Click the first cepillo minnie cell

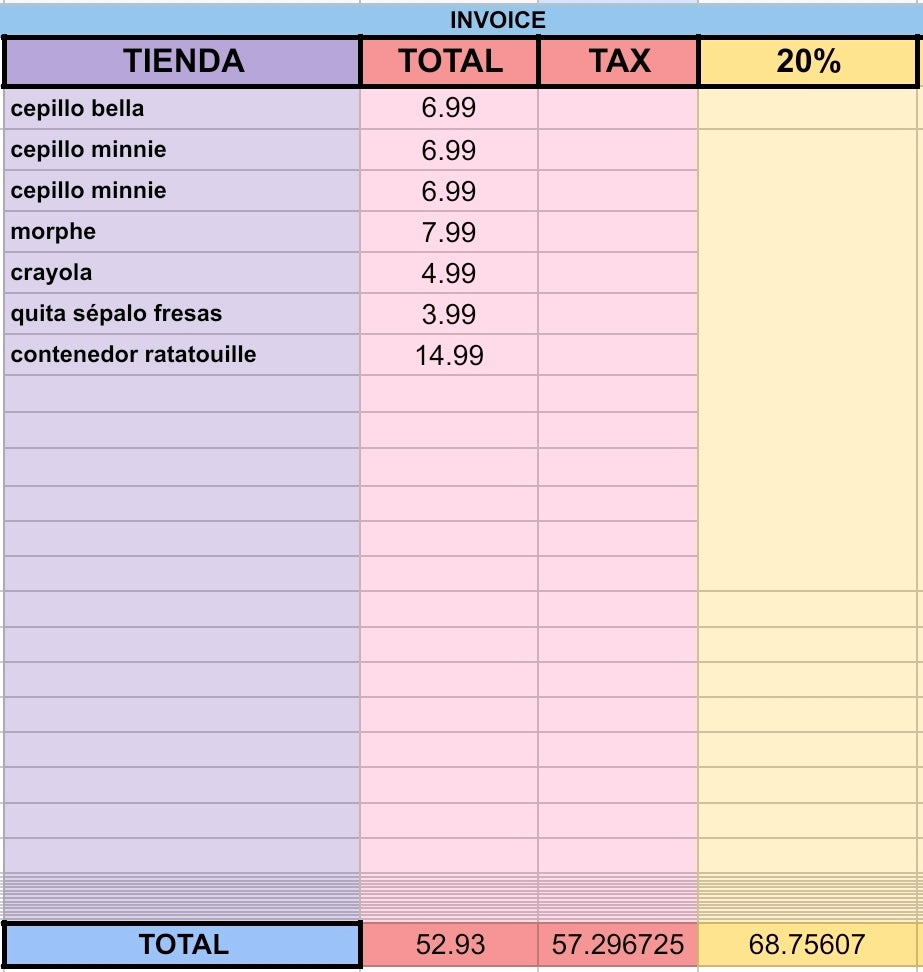(x=182, y=149)
